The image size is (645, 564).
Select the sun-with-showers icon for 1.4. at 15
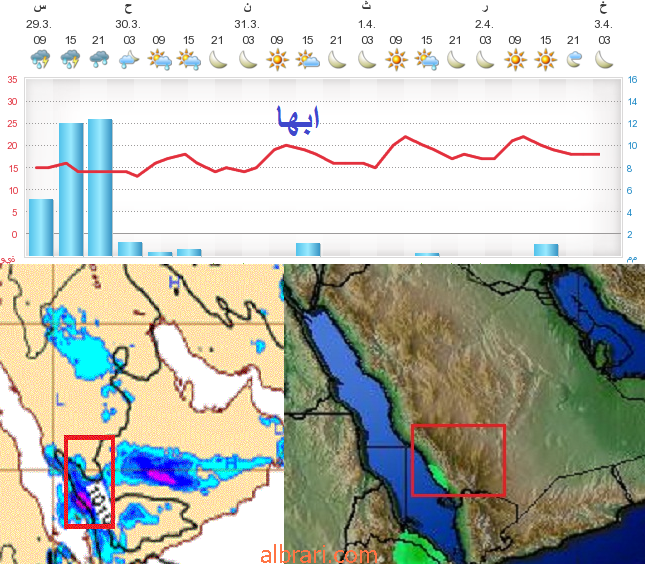(427, 60)
